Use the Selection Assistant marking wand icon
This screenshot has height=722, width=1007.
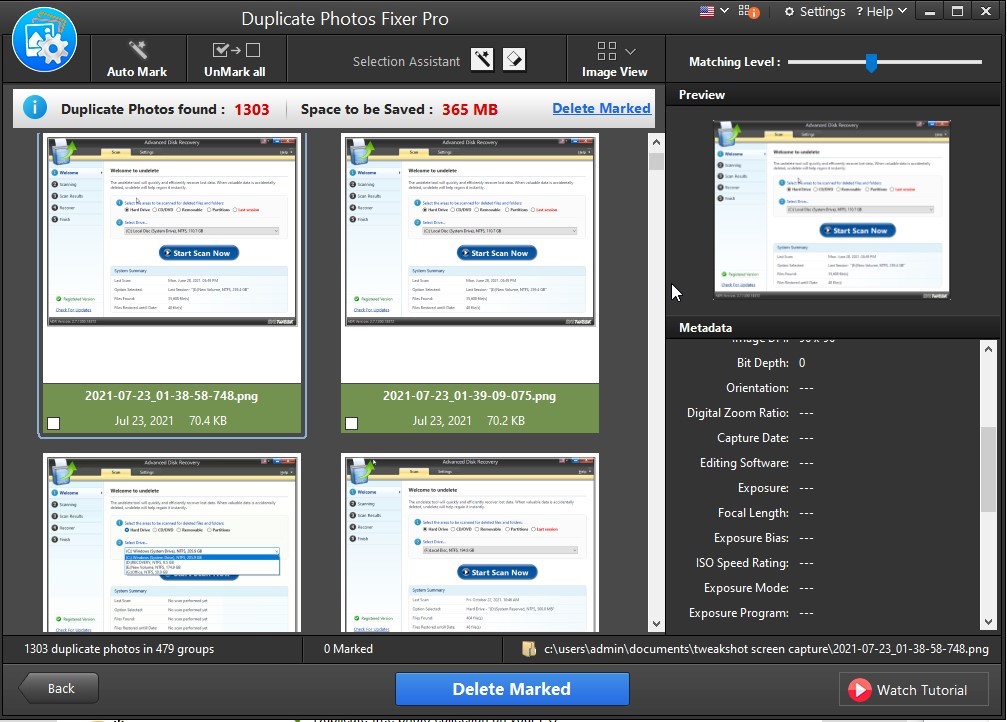pyautogui.click(x=482, y=60)
